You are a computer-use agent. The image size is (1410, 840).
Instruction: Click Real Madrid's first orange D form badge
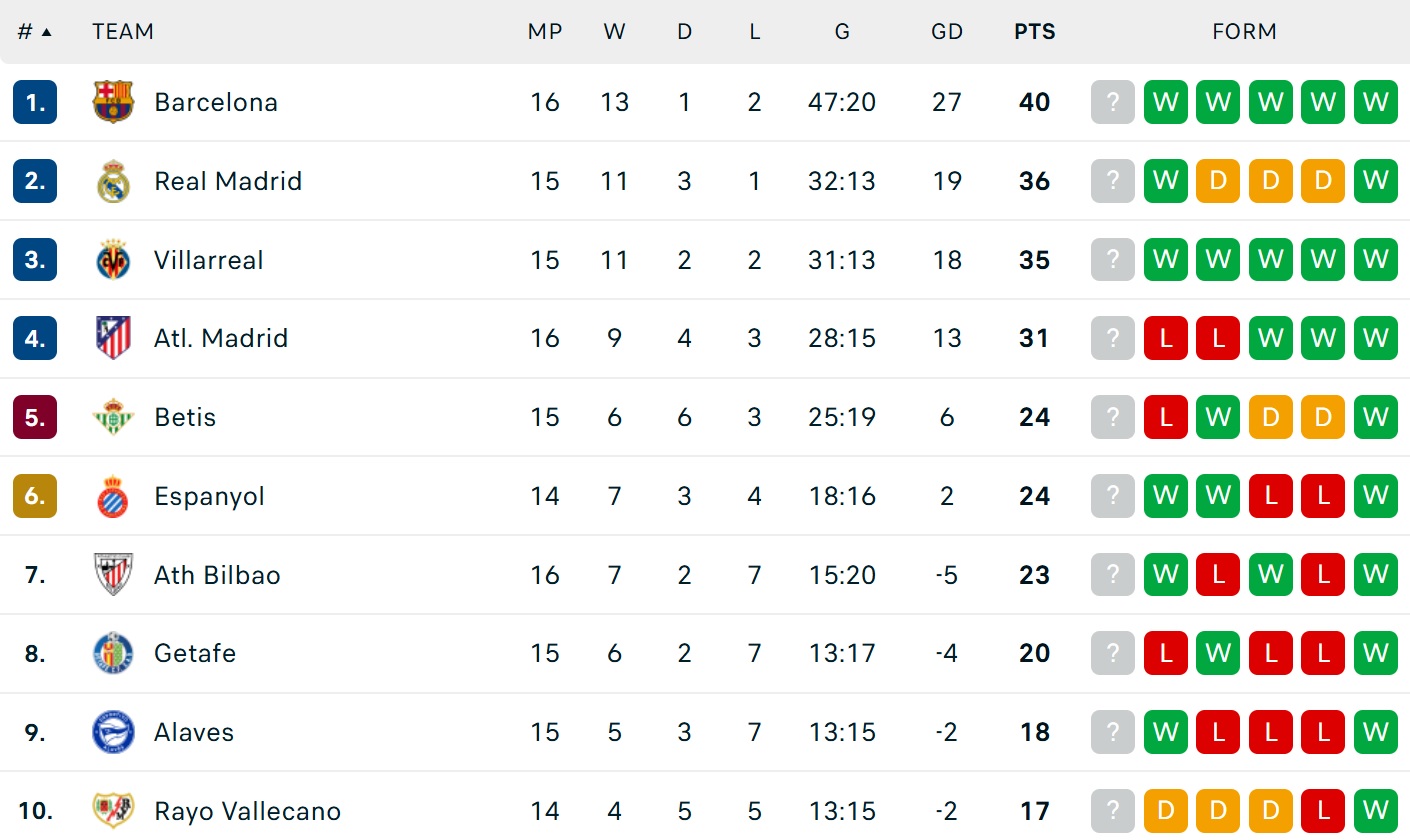(x=1218, y=181)
